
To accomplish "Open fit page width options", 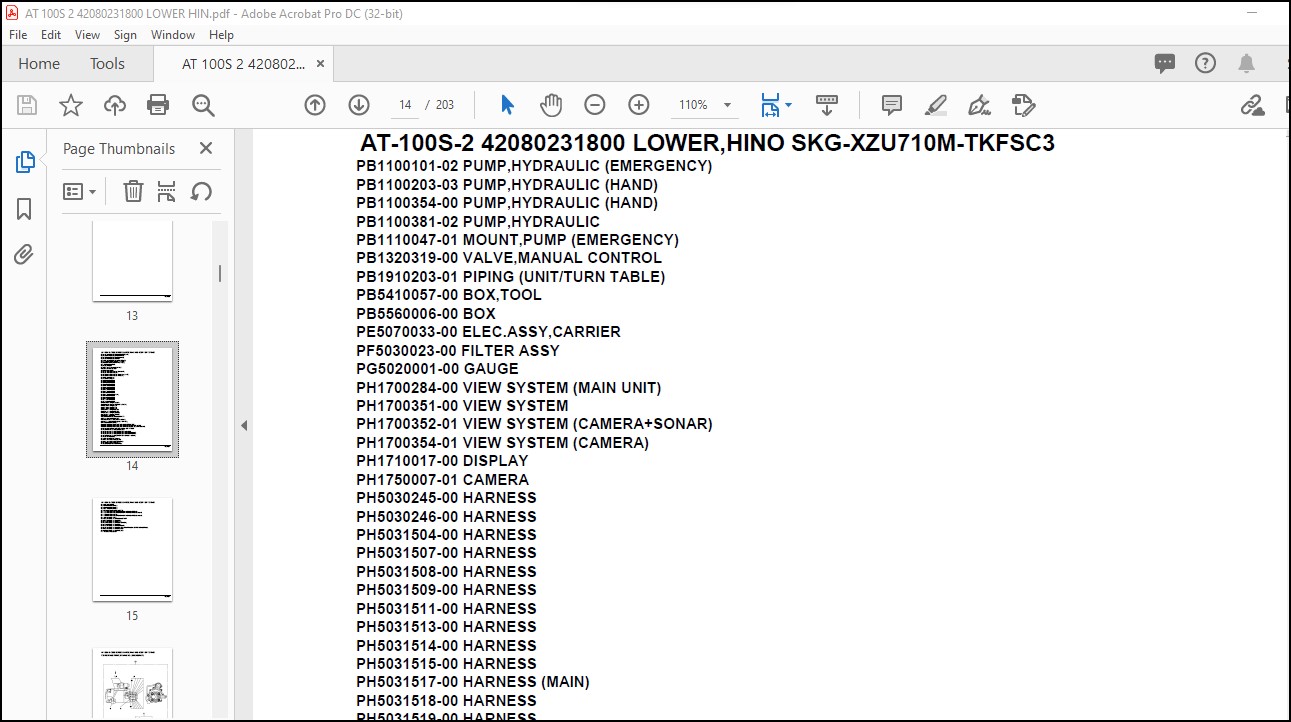I will coord(775,105).
